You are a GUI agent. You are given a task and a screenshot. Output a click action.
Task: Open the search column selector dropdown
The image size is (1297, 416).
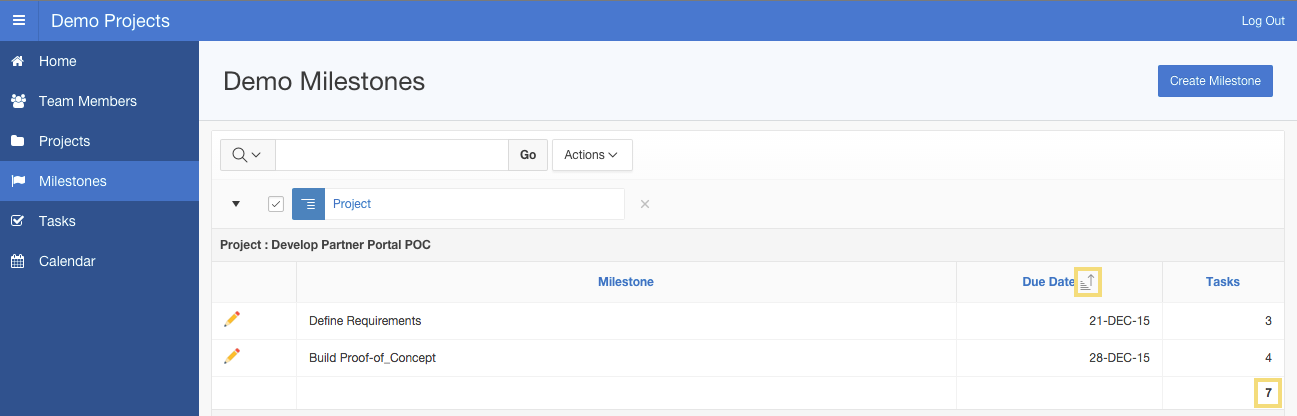[247, 155]
